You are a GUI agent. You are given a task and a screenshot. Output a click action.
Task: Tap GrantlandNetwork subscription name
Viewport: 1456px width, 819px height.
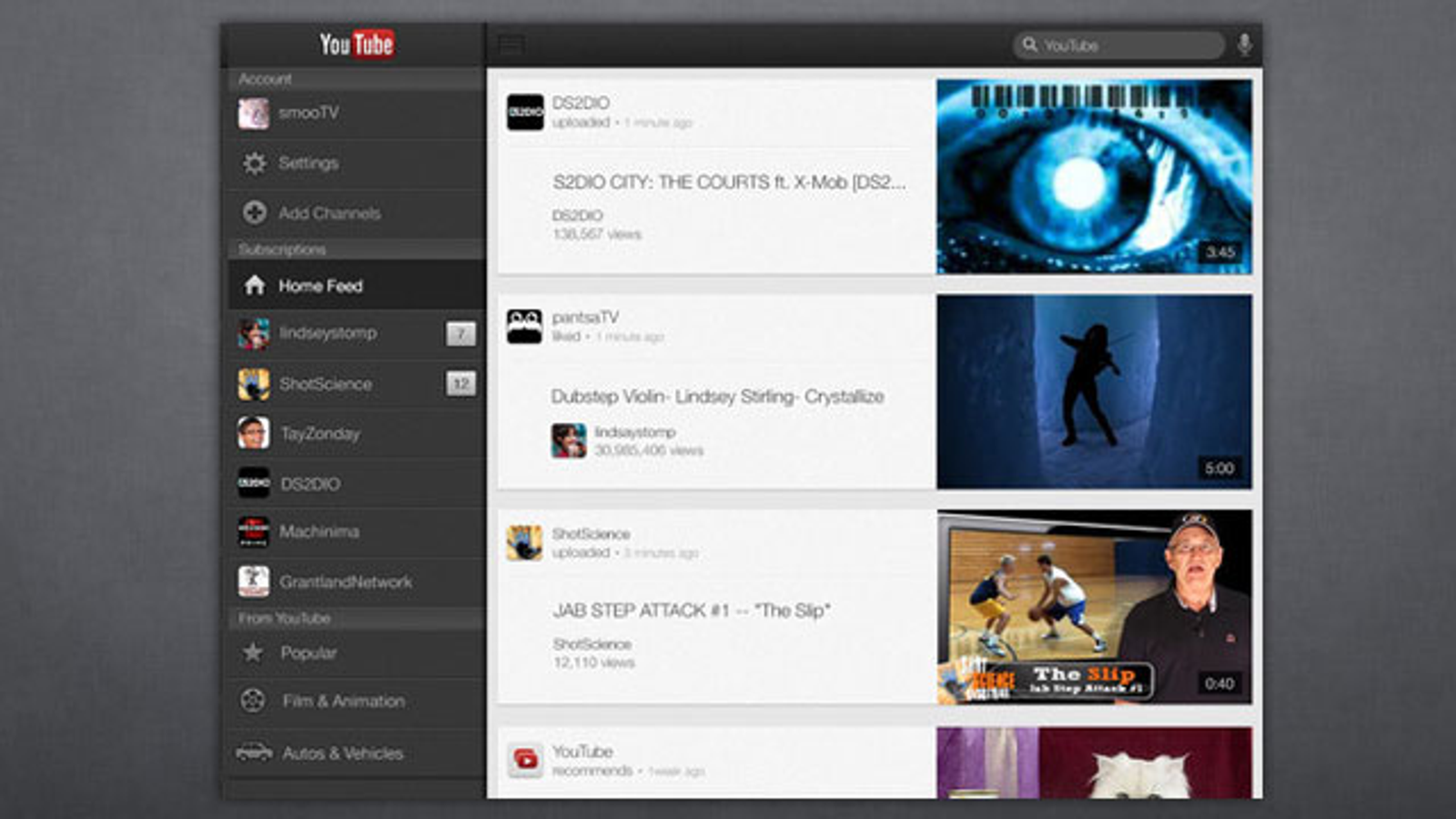(345, 581)
